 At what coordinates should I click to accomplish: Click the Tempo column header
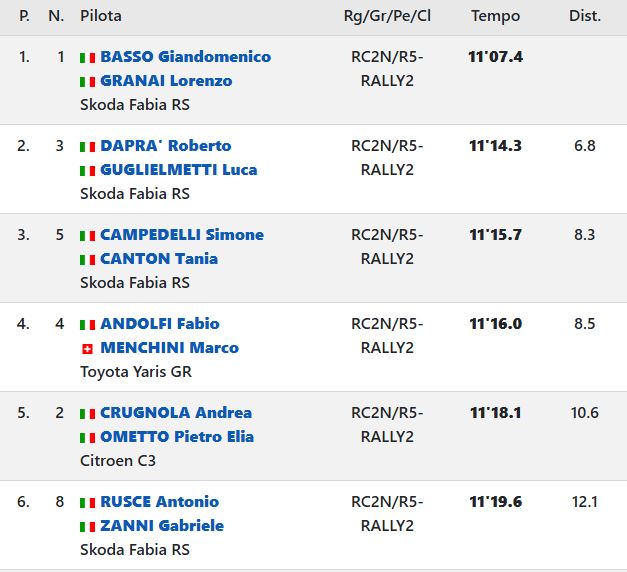tap(496, 16)
